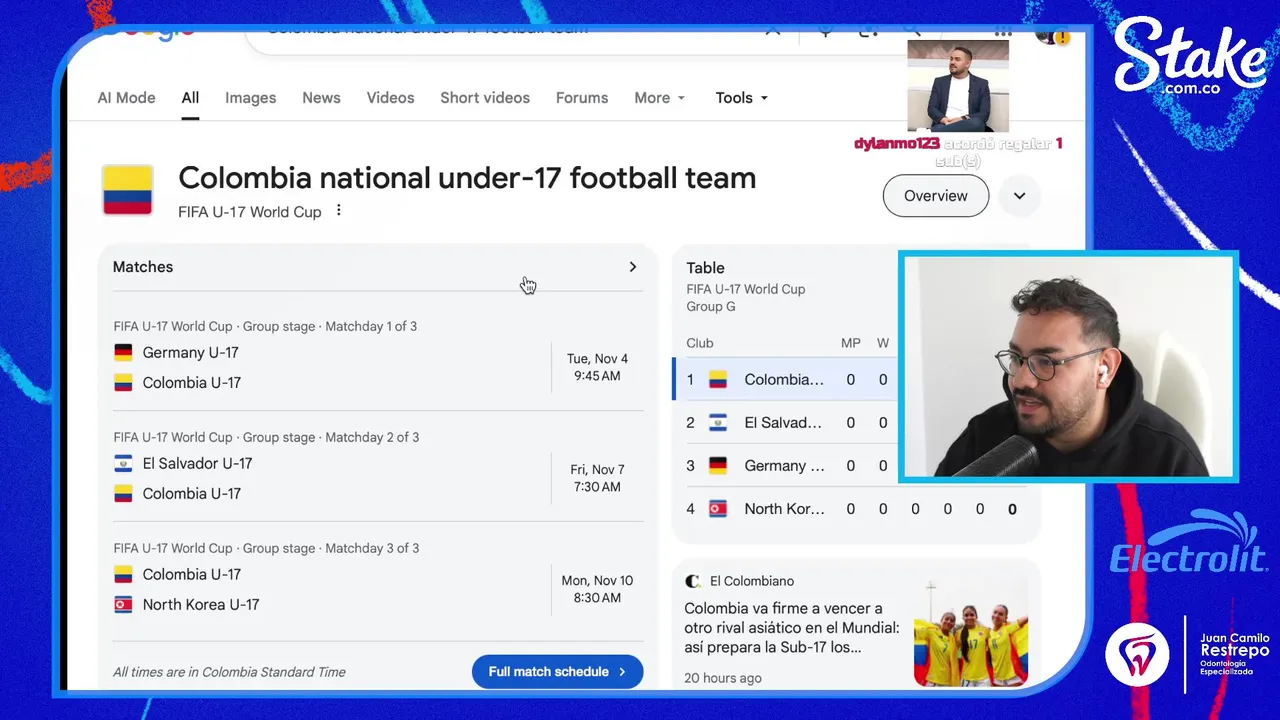Viewport: 1280px width, 720px height.
Task: Click the El Colombiano source logo icon
Action: [x=692, y=581]
